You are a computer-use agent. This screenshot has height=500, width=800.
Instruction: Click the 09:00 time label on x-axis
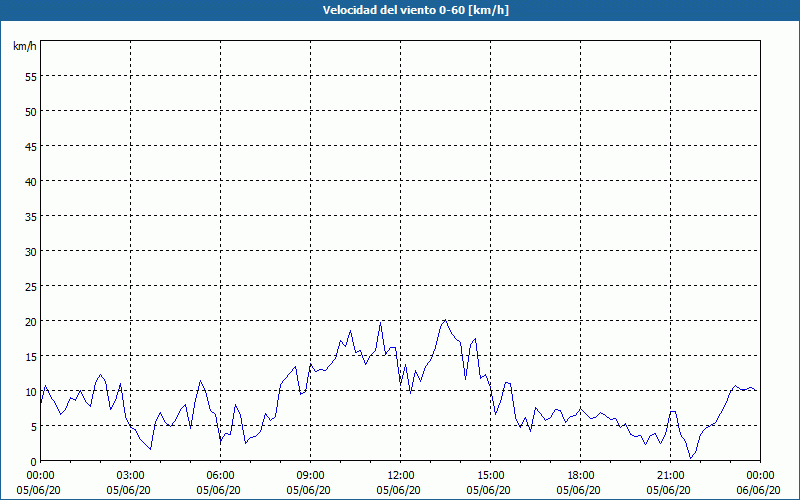310,476
